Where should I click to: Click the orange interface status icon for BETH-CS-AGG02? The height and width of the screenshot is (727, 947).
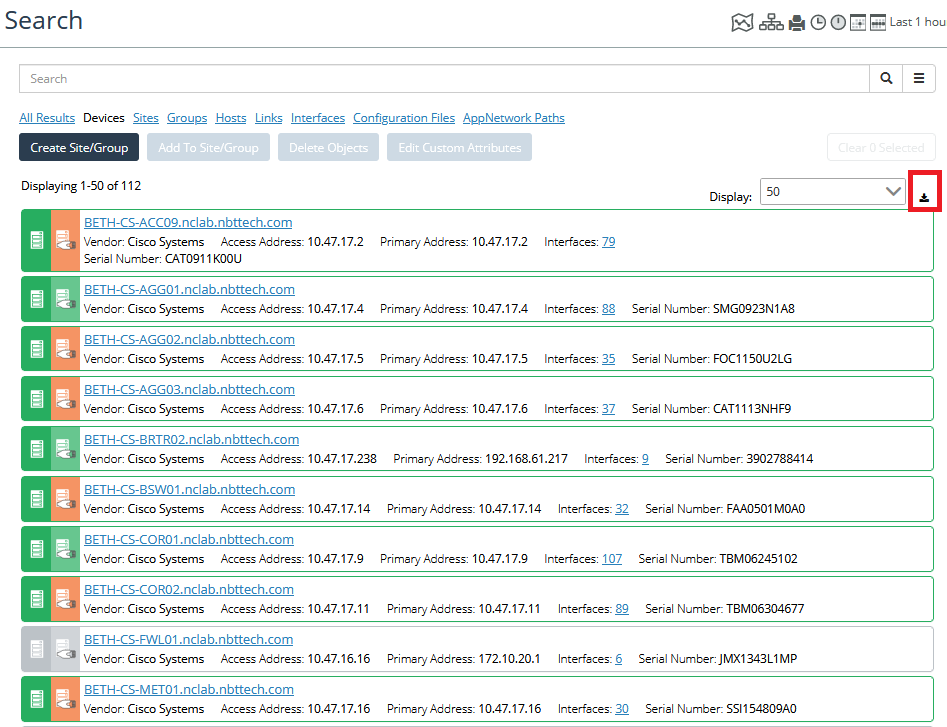[65, 349]
